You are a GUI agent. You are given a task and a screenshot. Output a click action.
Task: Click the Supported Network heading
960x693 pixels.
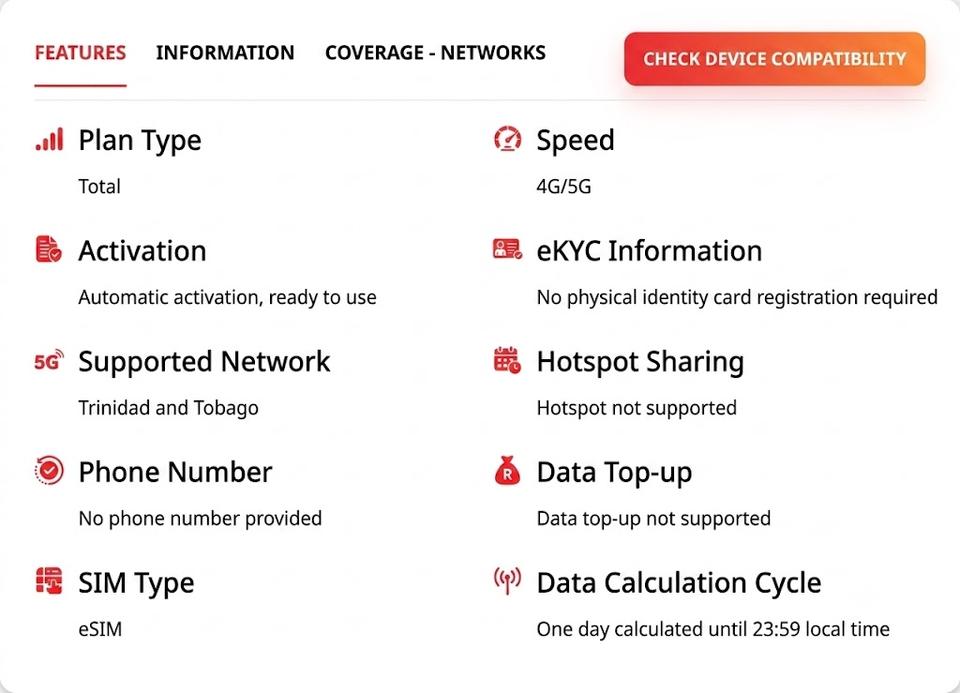point(204,362)
